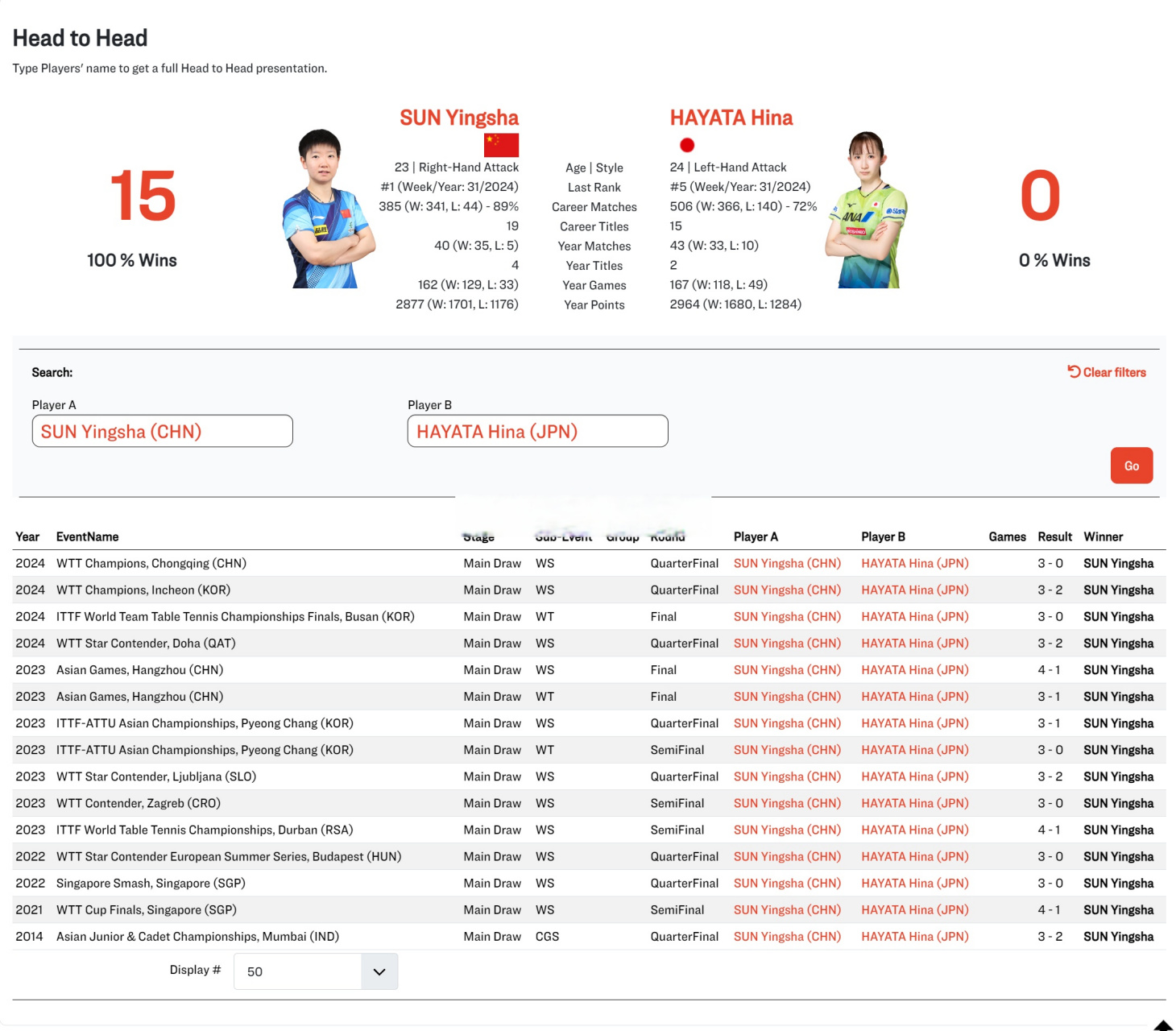
Task: Select WTT Contender, Zagreb (CRO) event
Action: click(139, 803)
